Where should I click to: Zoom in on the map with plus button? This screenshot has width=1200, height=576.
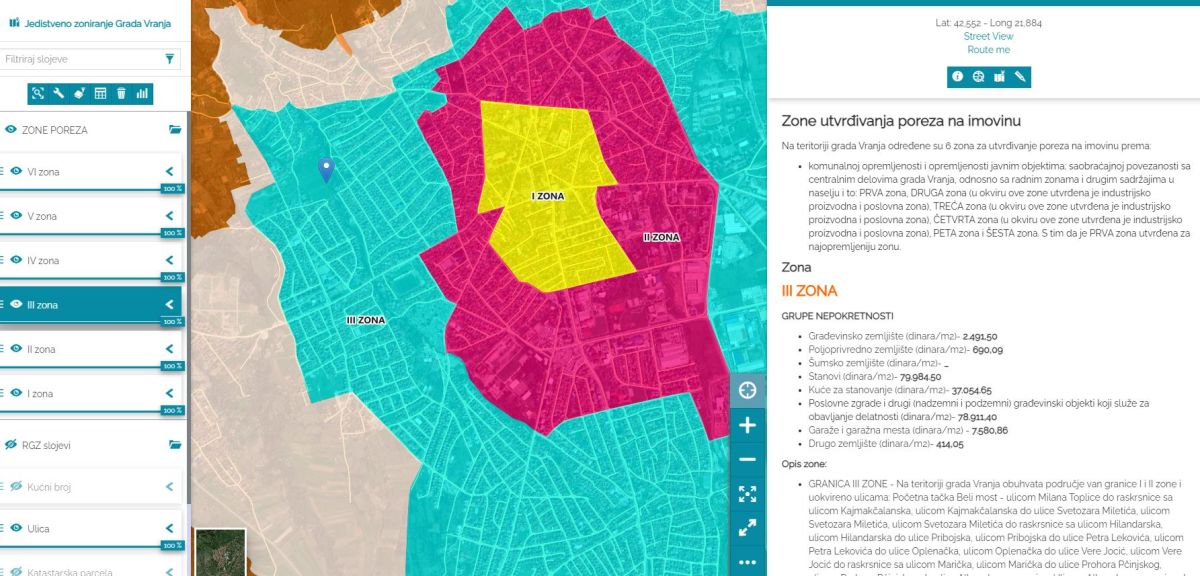click(747, 425)
